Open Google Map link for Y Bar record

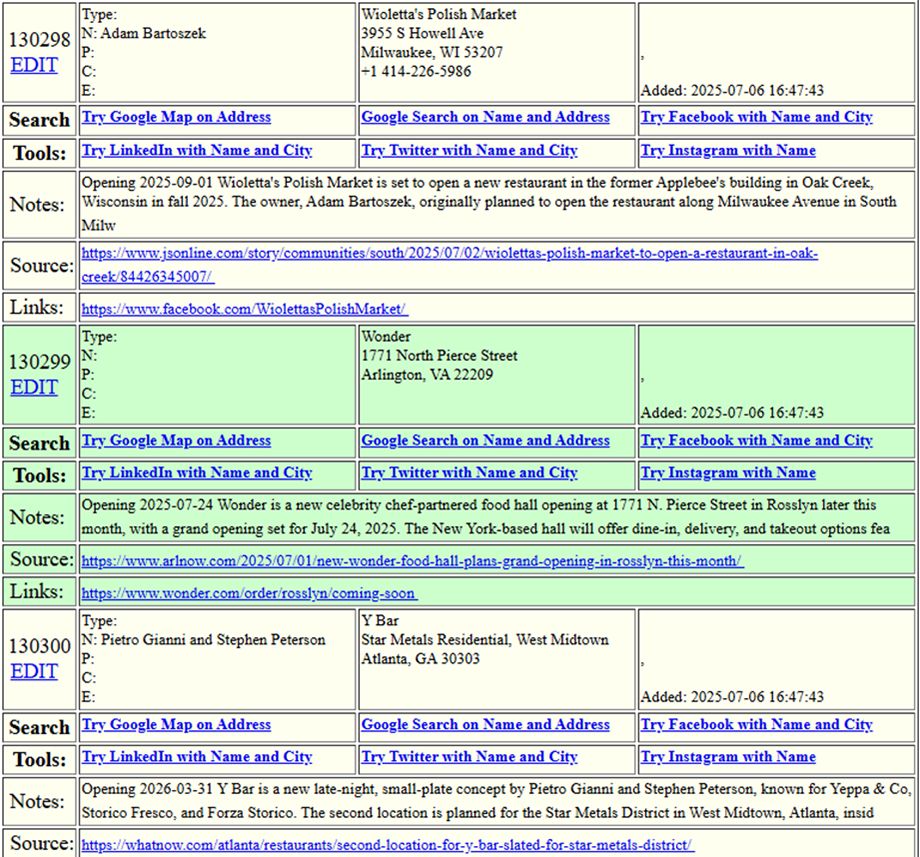tap(176, 724)
